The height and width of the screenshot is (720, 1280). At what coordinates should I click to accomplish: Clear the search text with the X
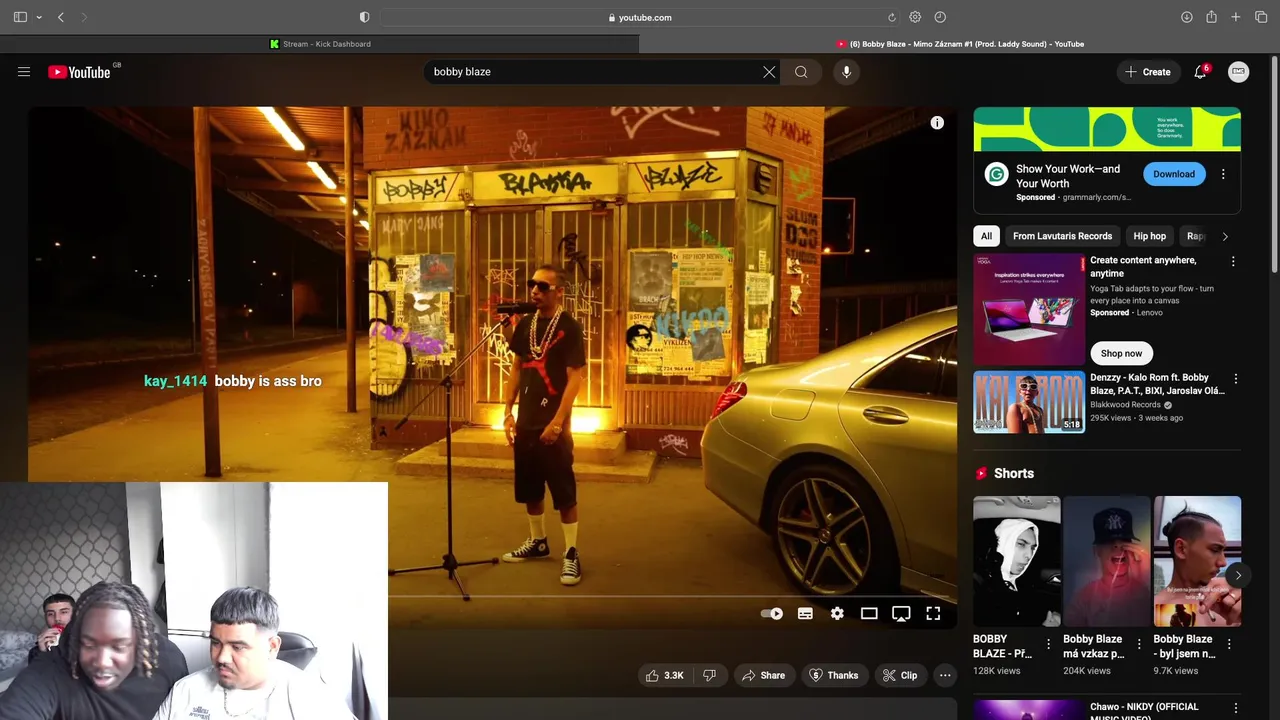tap(769, 72)
